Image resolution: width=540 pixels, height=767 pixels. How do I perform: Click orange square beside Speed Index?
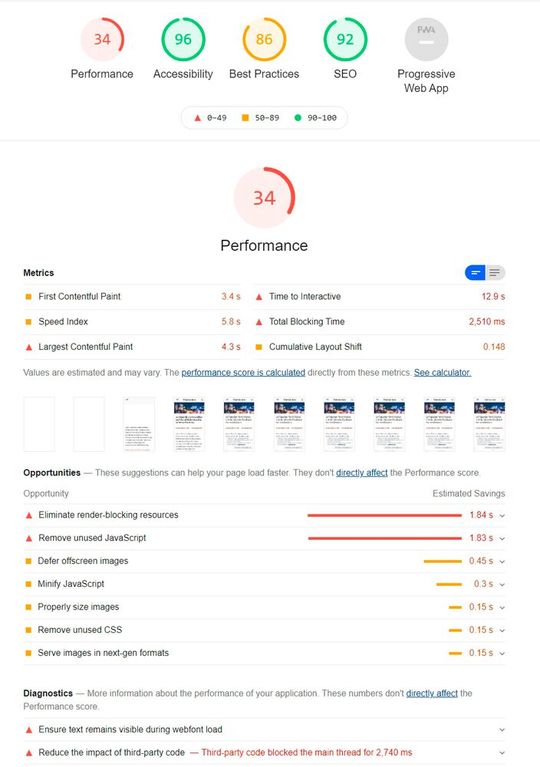point(28,322)
